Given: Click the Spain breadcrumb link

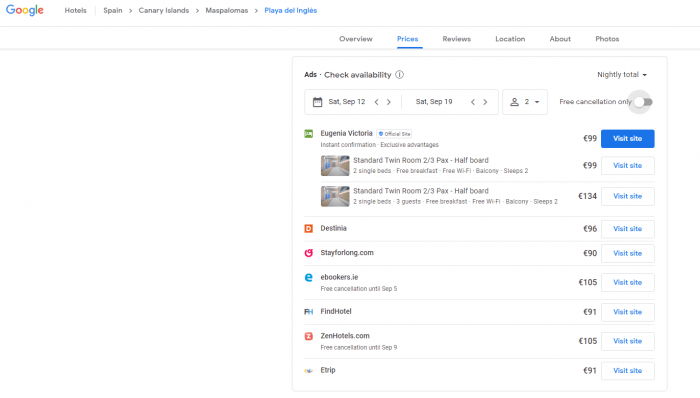Looking at the screenshot, I should coord(113,10).
